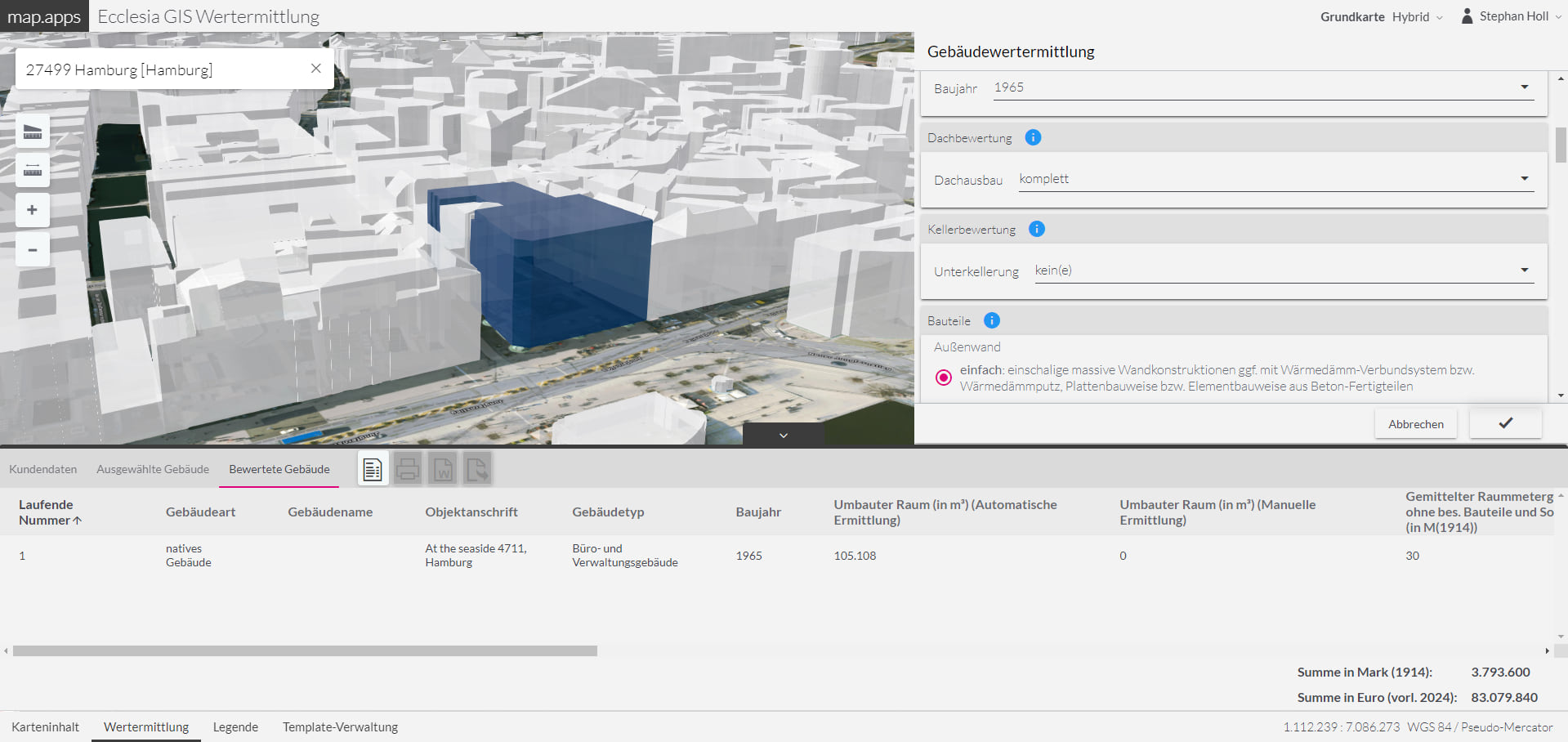This screenshot has width=1568, height=742.
Task: Open the Bauteile info toggle
Action: click(991, 320)
